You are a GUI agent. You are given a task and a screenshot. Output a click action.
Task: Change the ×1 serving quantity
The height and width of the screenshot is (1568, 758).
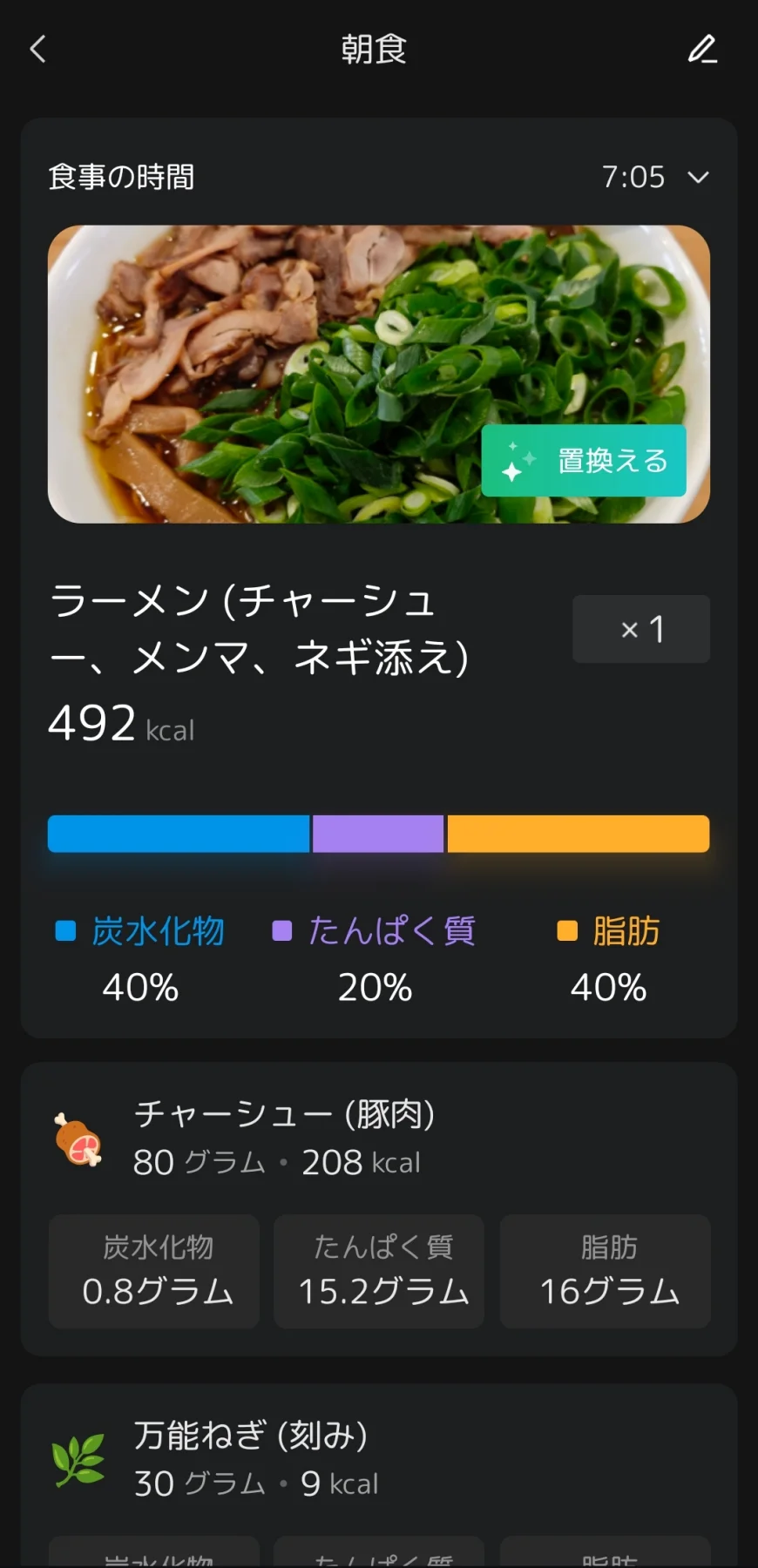[x=640, y=629]
